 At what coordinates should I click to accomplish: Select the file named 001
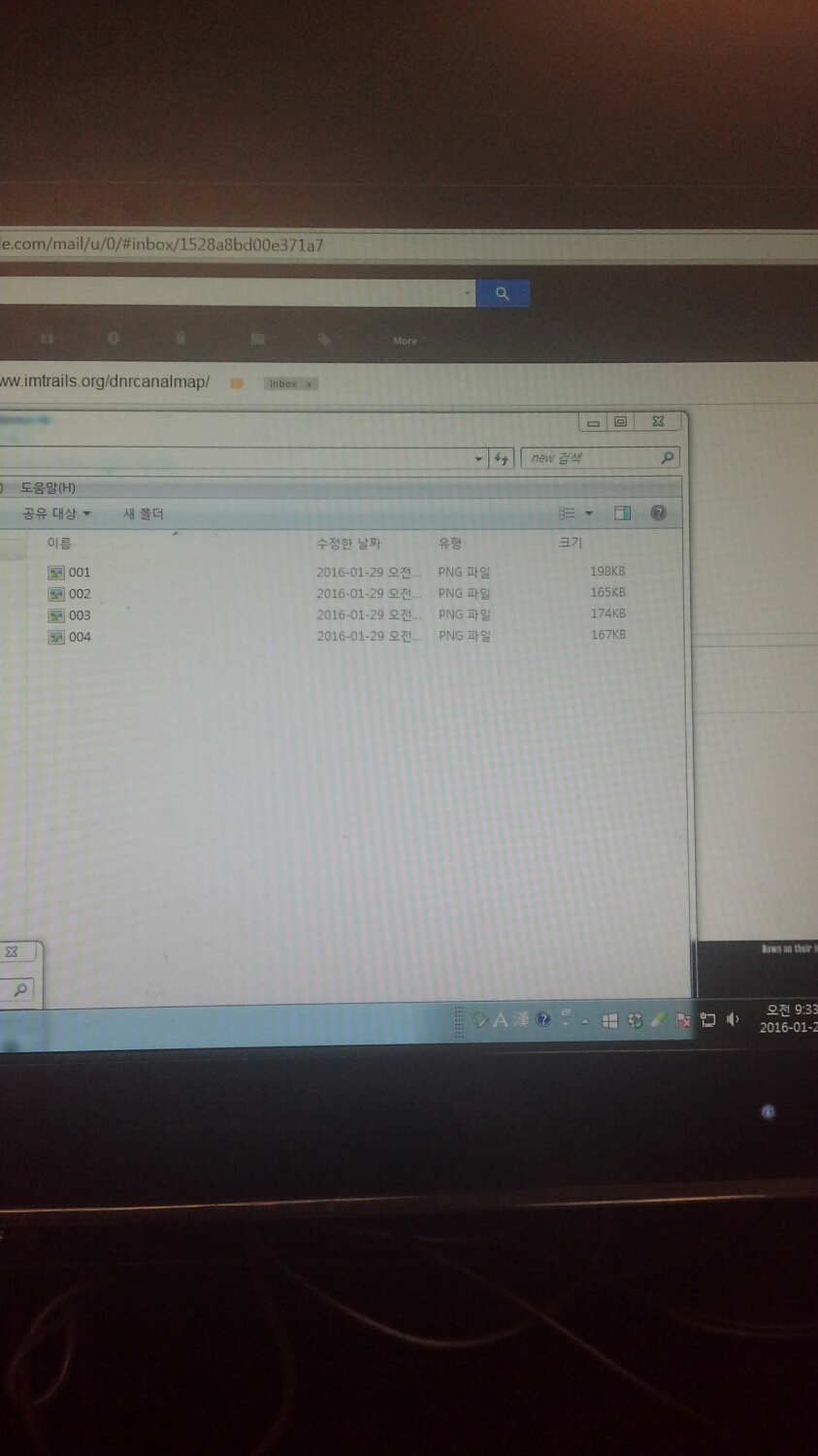pos(80,573)
